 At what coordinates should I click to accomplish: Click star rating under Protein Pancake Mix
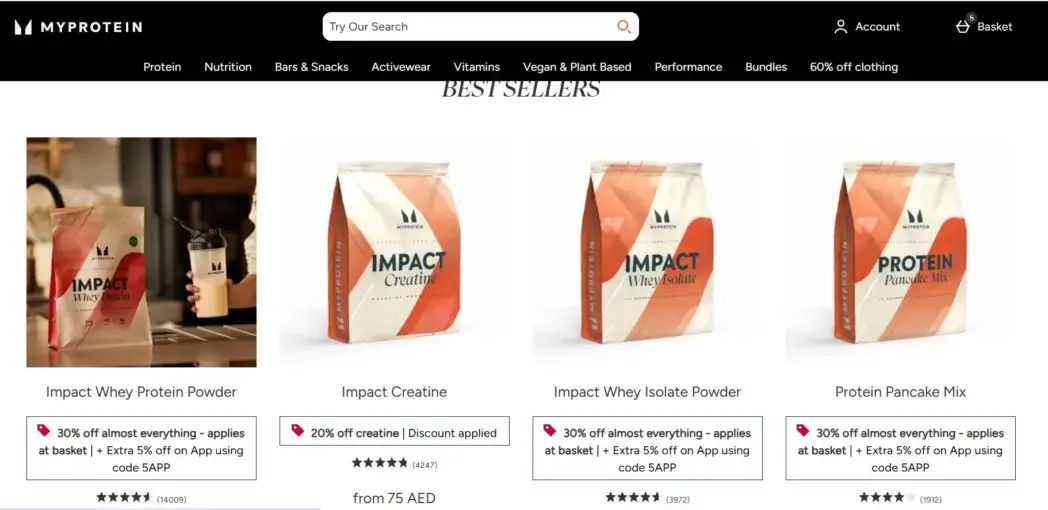(x=886, y=497)
